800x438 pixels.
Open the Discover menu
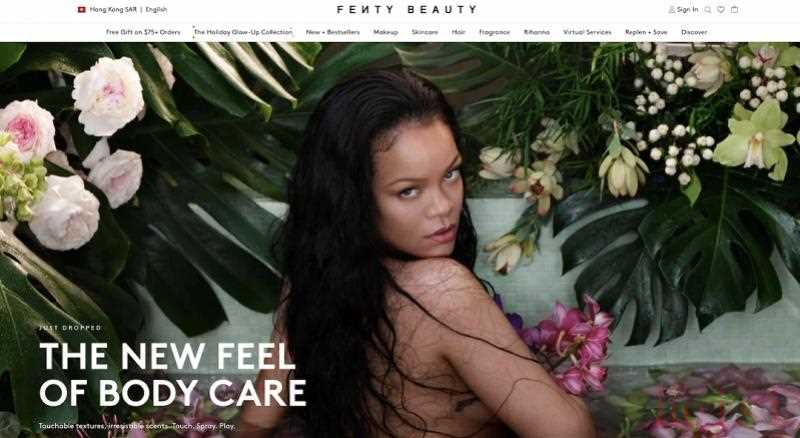[x=694, y=32]
